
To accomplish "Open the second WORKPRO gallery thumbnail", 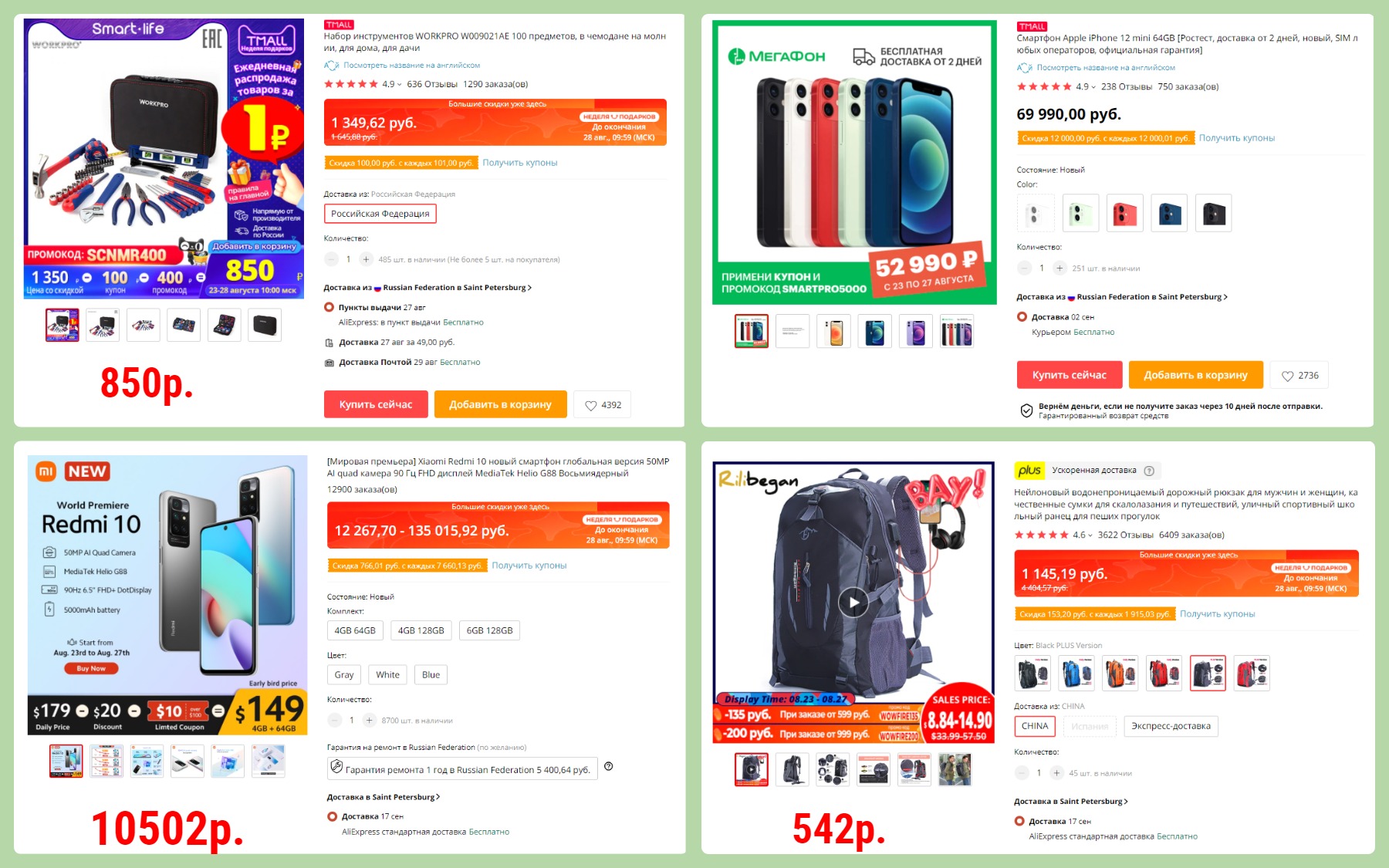I will click(x=103, y=325).
